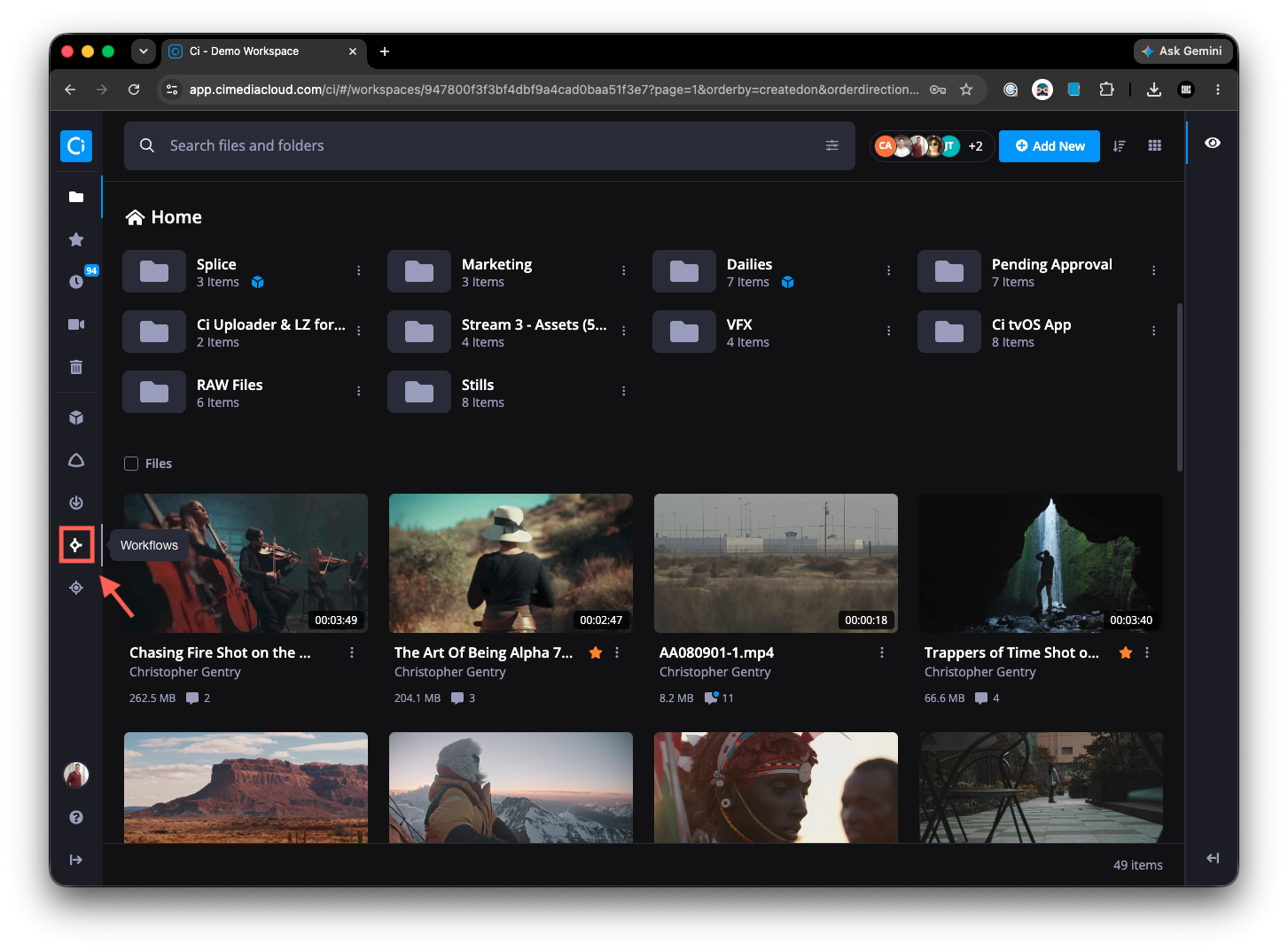Open the sort order dropdown icon

click(1119, 146)
